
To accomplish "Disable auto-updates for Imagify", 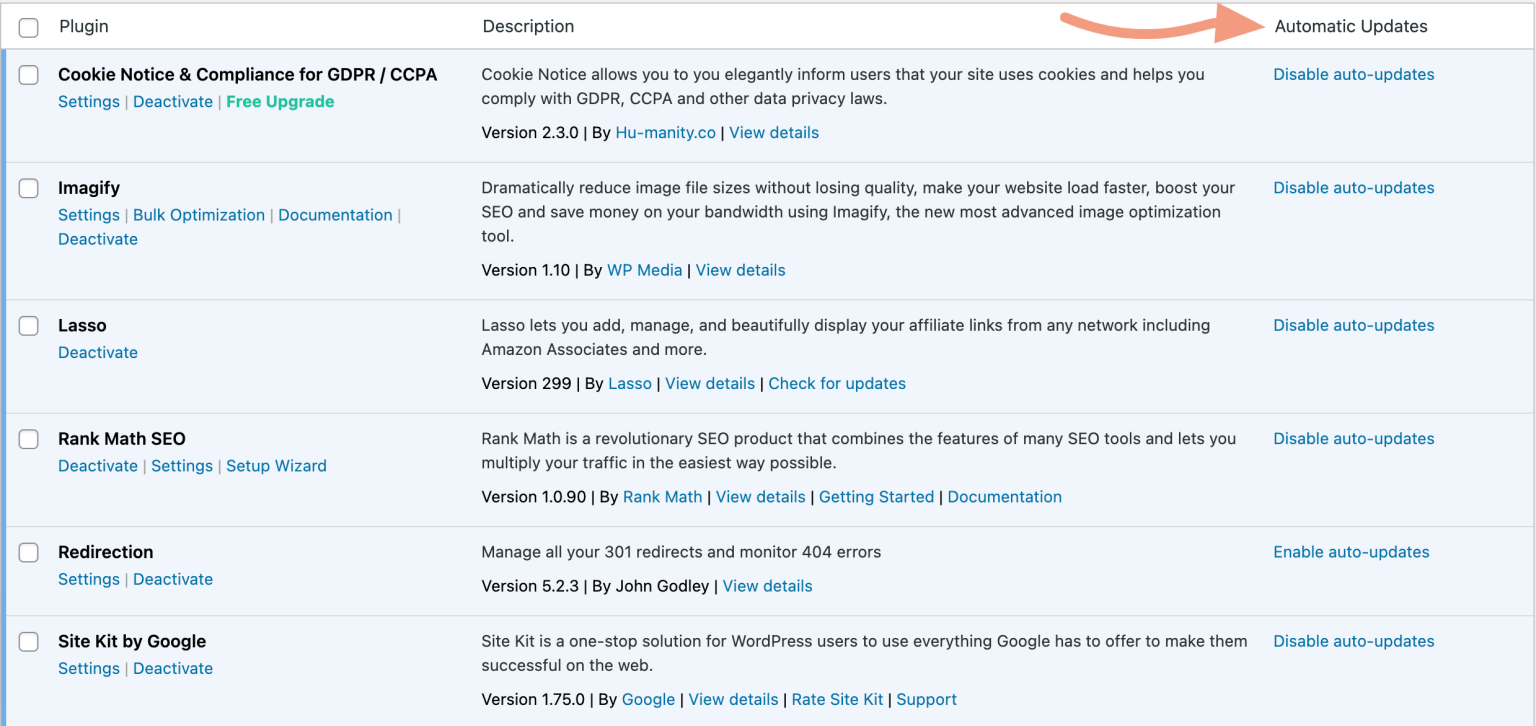I will 1353,188.
